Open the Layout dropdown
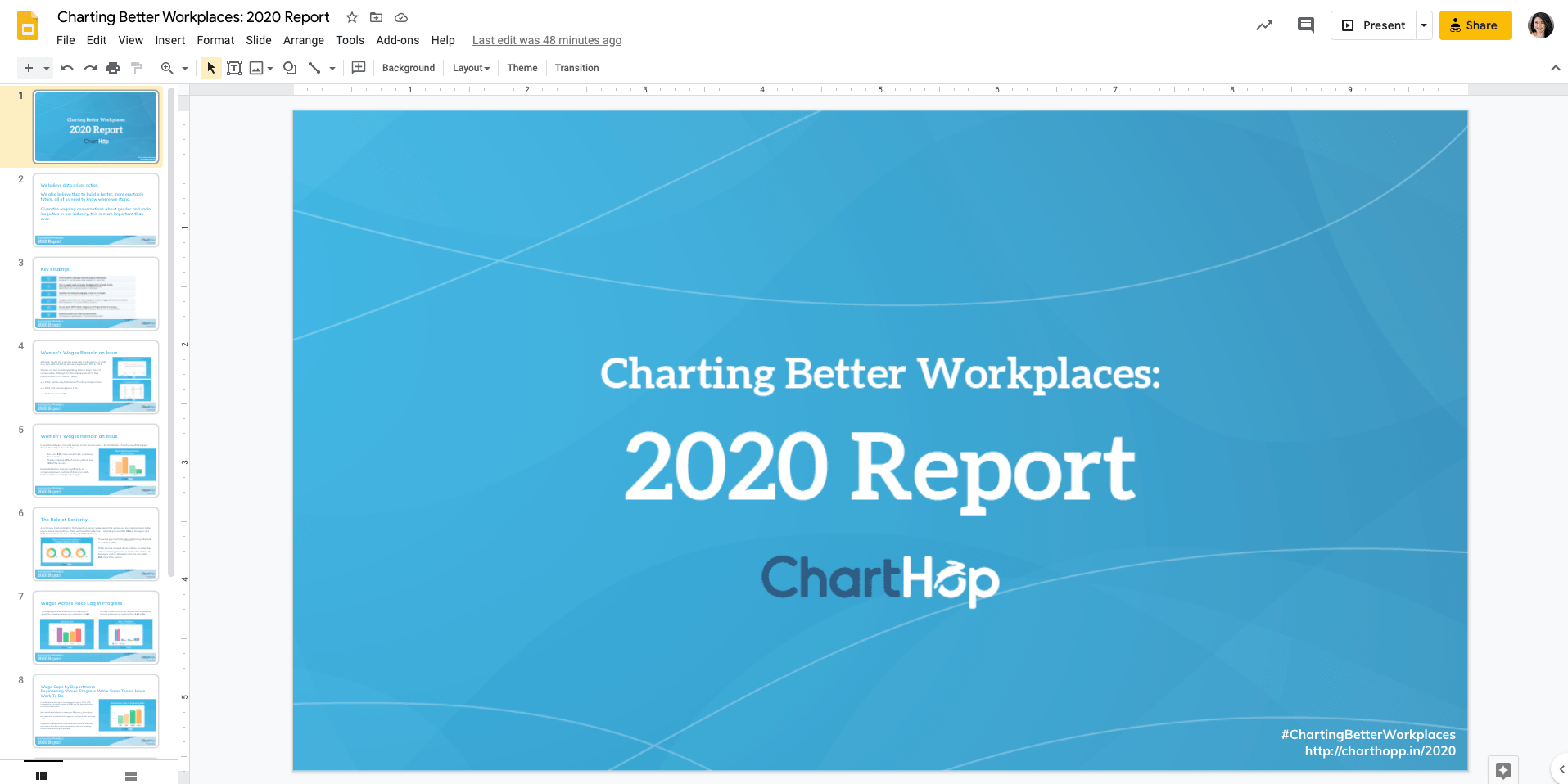 click(x=470, y=68)
